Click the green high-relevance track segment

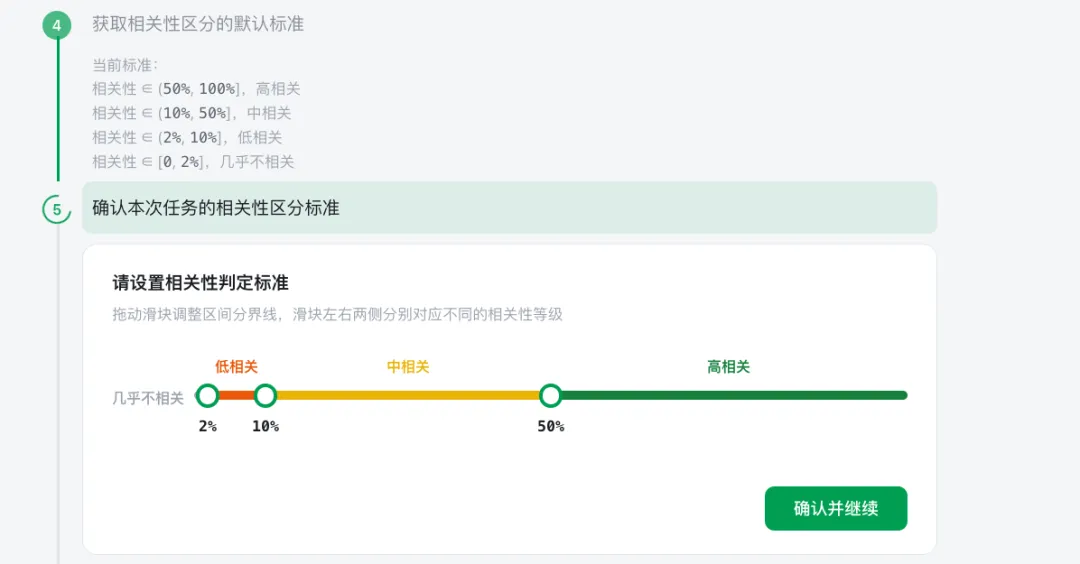click(x=730, y=396)
